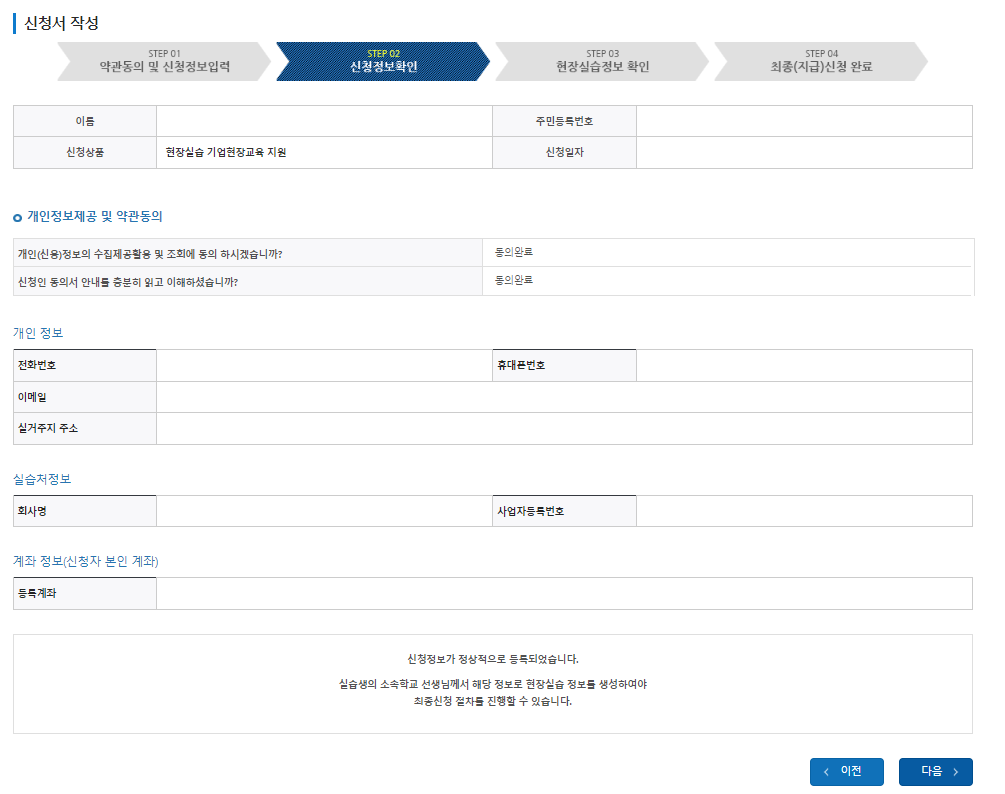1005x794 pixels.
Task: Click the 이름 label cell
Action: pos(85,121)
